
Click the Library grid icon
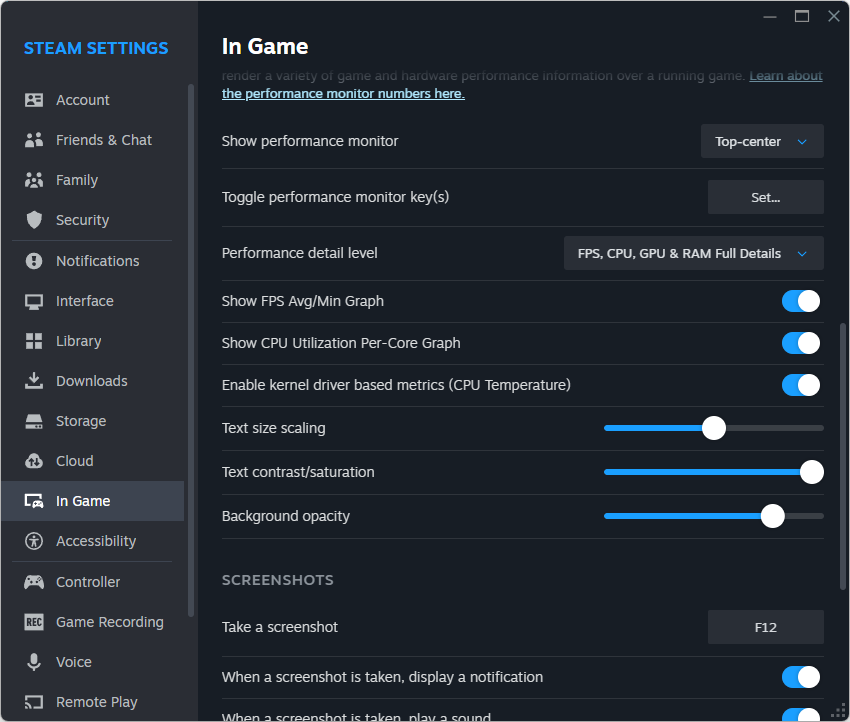[34, 341]
